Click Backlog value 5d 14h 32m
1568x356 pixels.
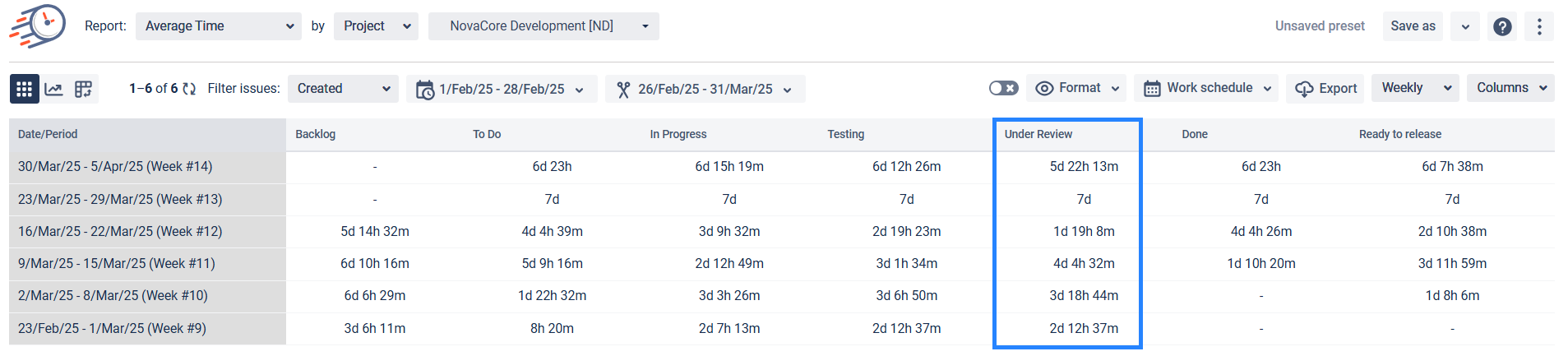point(375,232)
